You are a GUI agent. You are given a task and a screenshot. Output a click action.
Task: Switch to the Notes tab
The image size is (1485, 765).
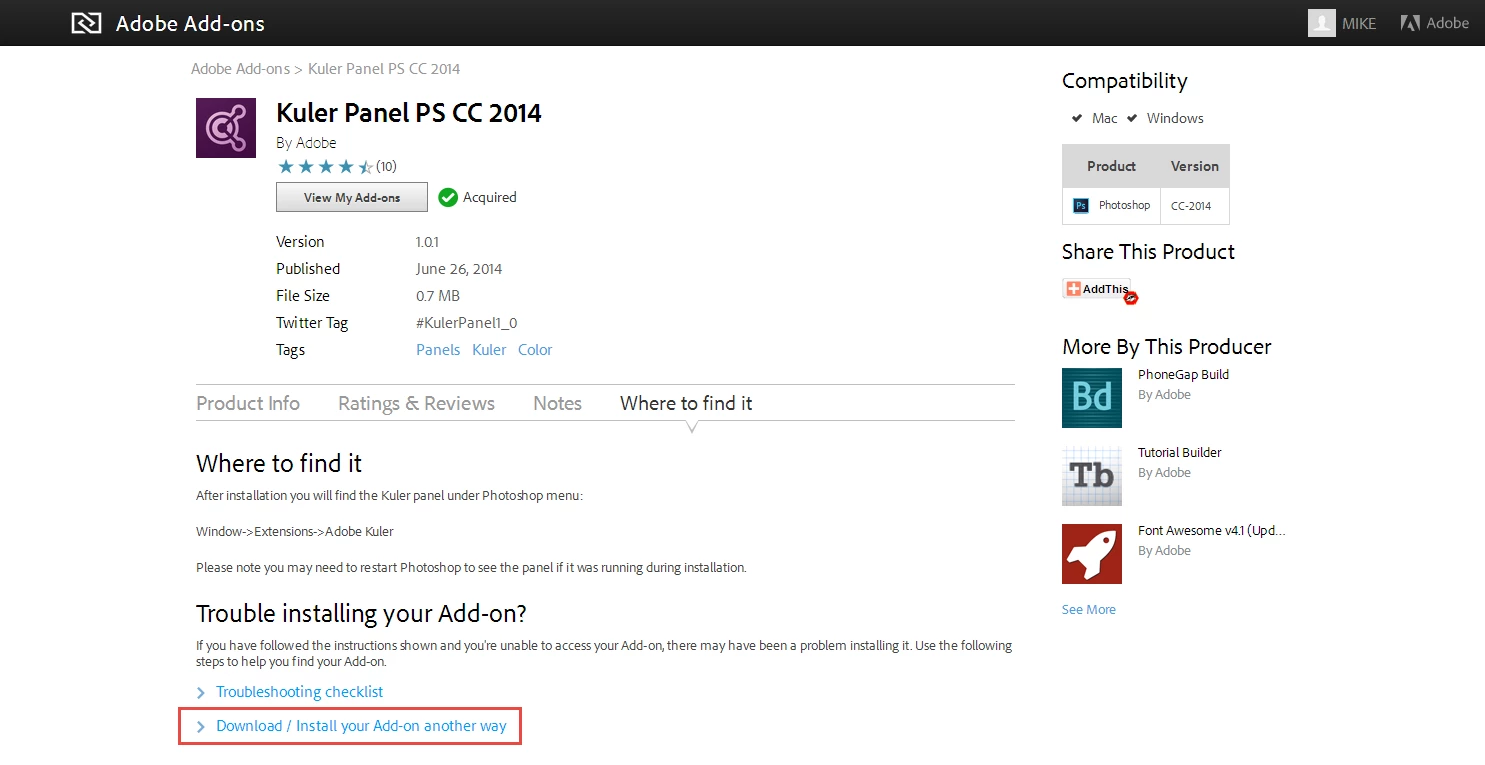pyautogui.click(x=557, y=403)
